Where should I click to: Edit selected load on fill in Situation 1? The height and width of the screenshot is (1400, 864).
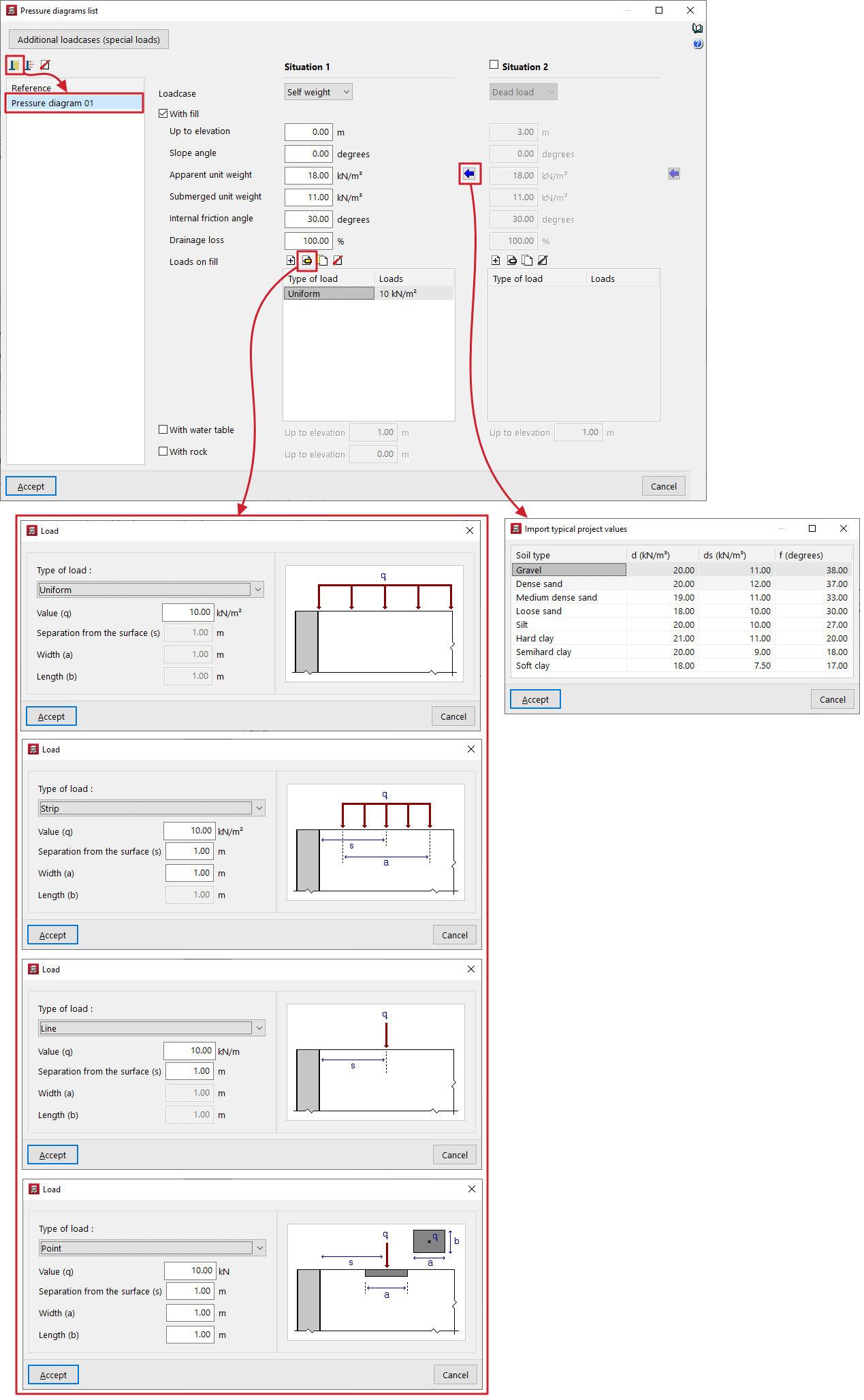click(x=307, y=260)
